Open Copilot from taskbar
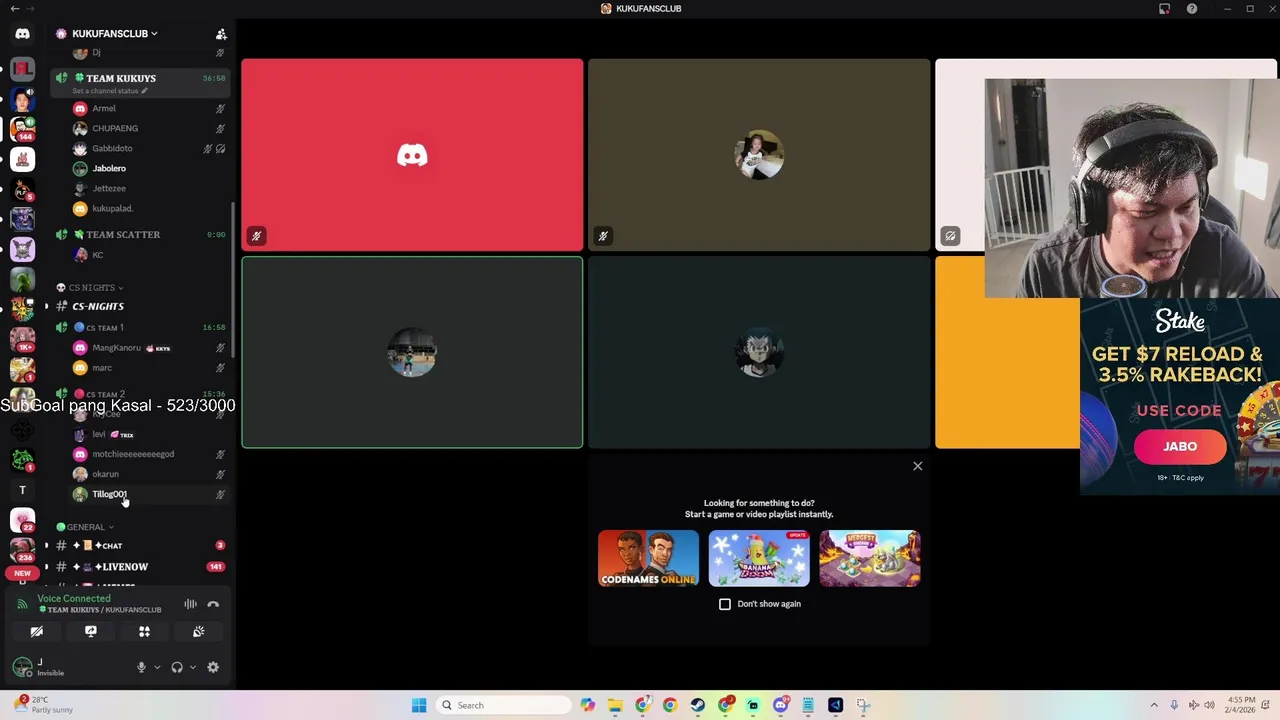 [x=587, y=705]
